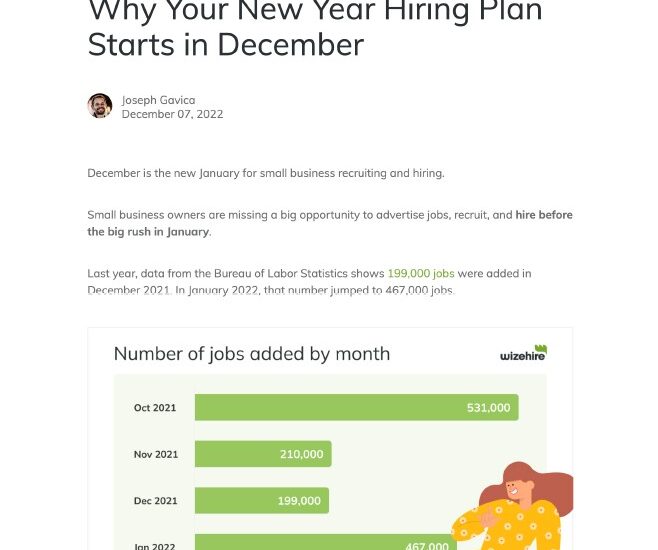Click bold text 'hire before the big rush'
The width and height of the screenshot is (658, 550).
point(330,223)
